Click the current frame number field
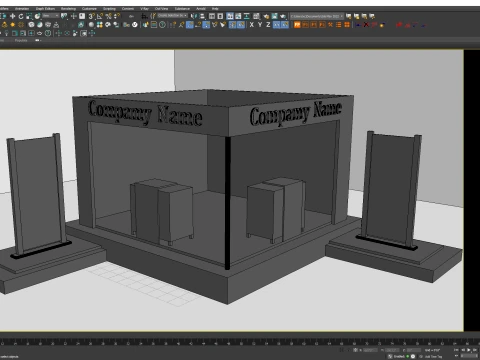 469,356
